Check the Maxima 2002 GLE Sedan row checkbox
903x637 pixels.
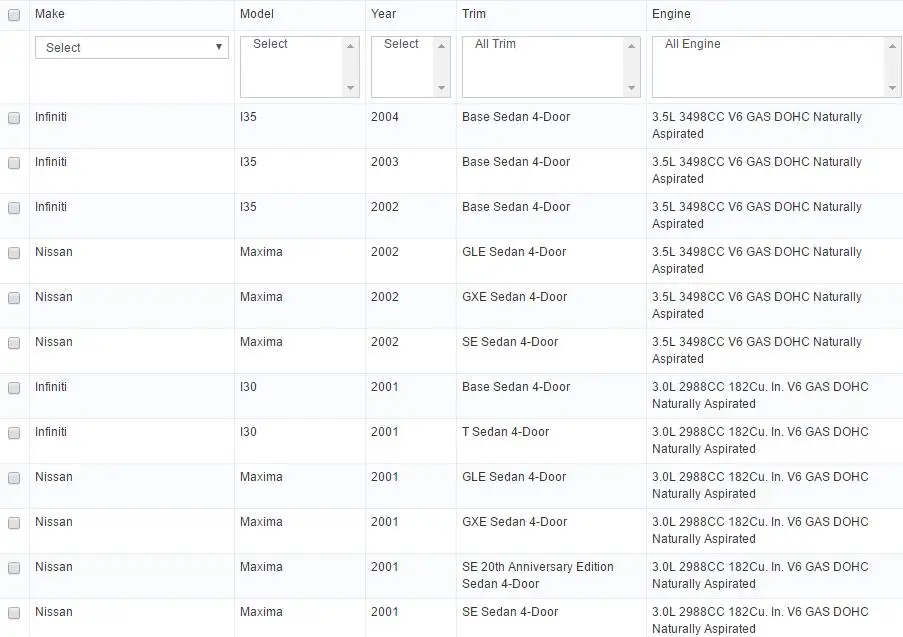[x=14, y=253]
